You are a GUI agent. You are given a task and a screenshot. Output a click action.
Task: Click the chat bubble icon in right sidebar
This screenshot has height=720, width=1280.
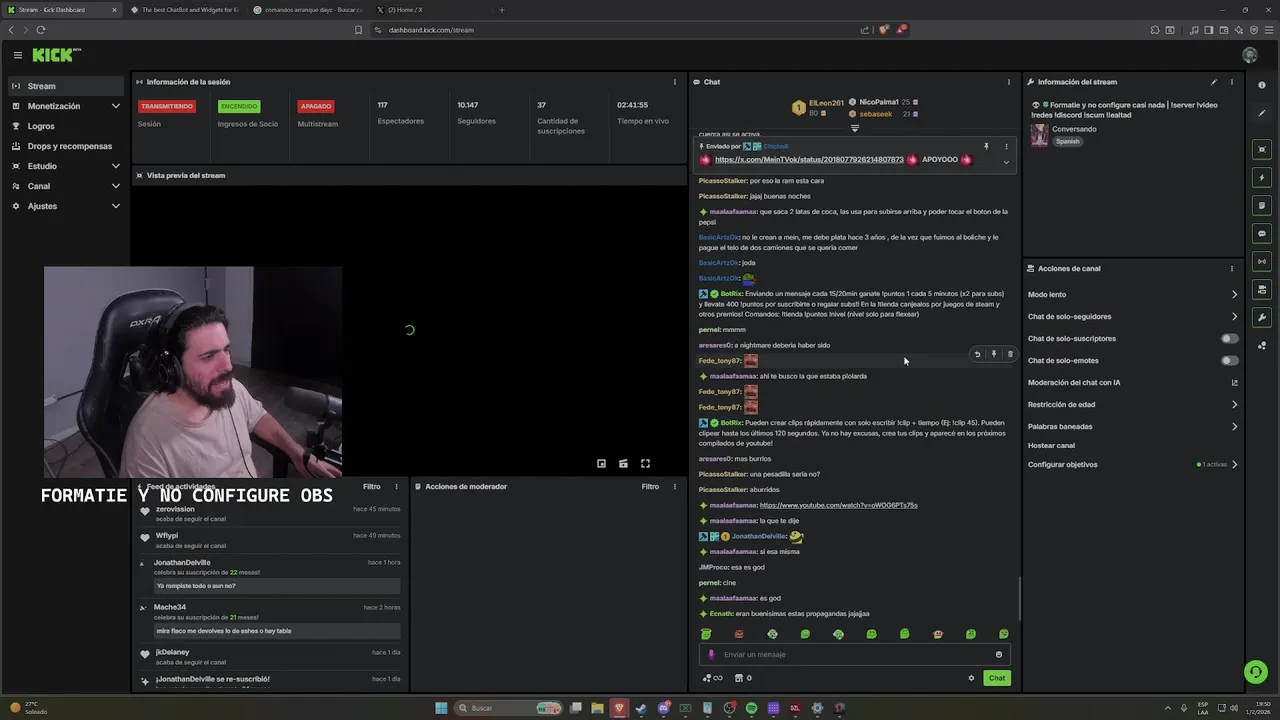coord(1262,233)
